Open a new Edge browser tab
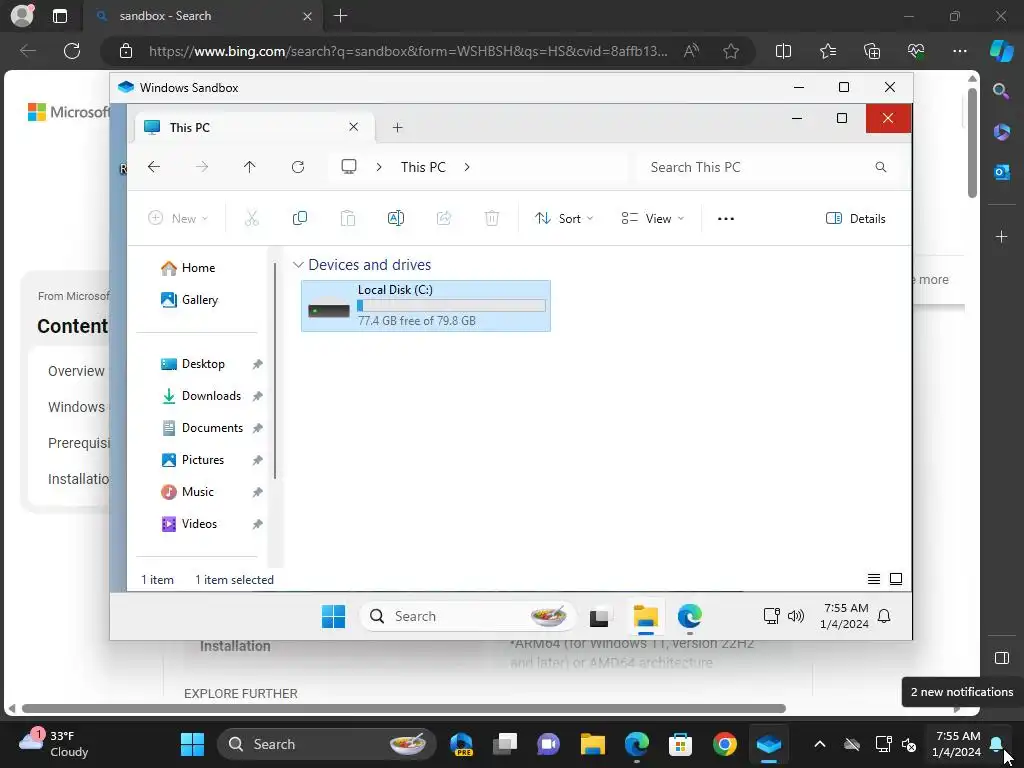The image size is (1024, 768). click(x=340, y=16)
